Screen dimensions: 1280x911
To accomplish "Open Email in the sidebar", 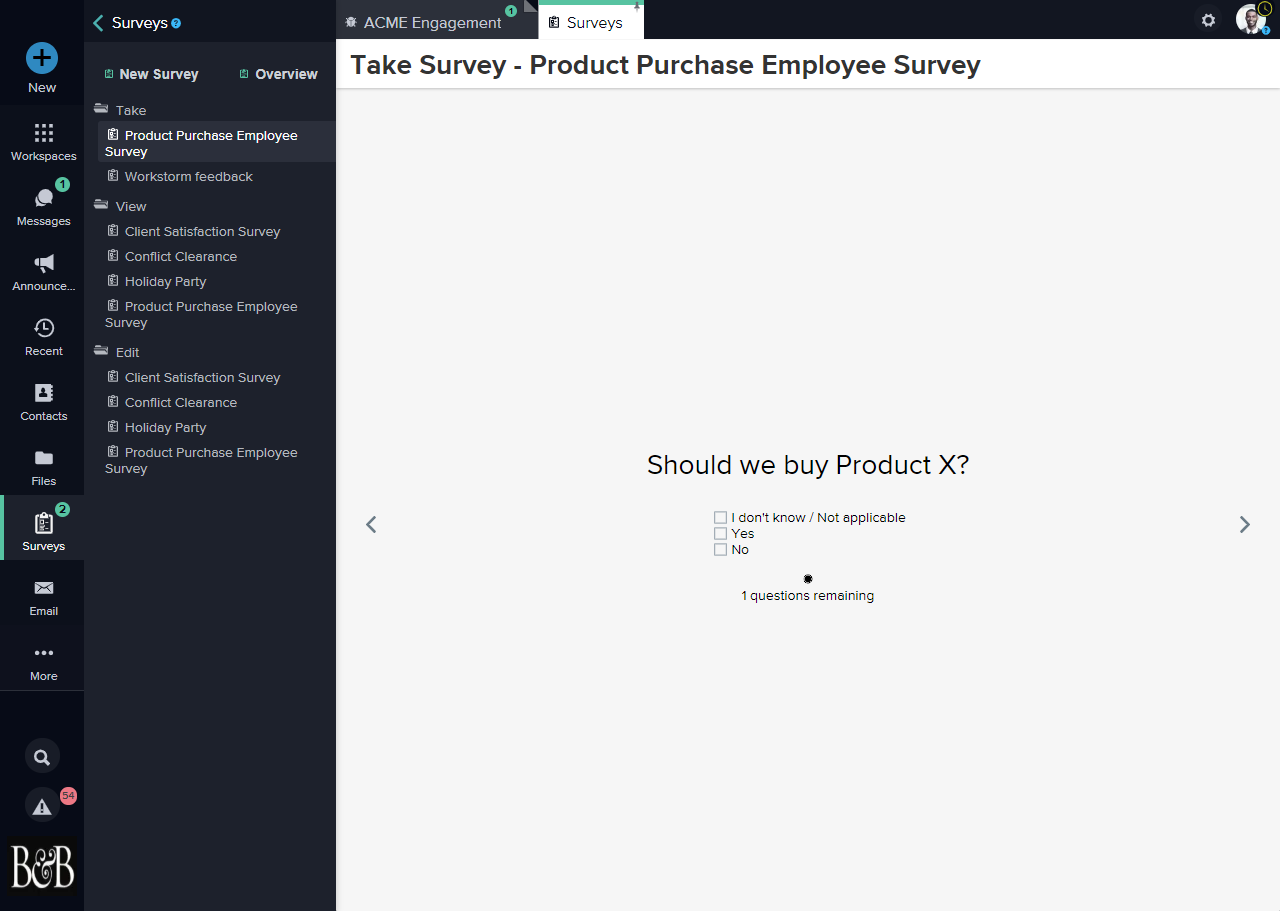I will [43, 595].
